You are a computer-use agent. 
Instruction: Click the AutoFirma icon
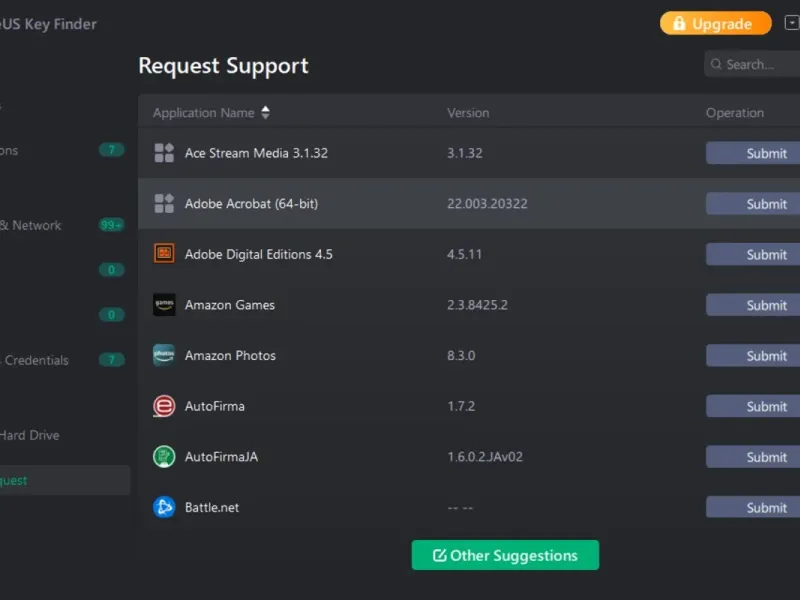(164, 406)
